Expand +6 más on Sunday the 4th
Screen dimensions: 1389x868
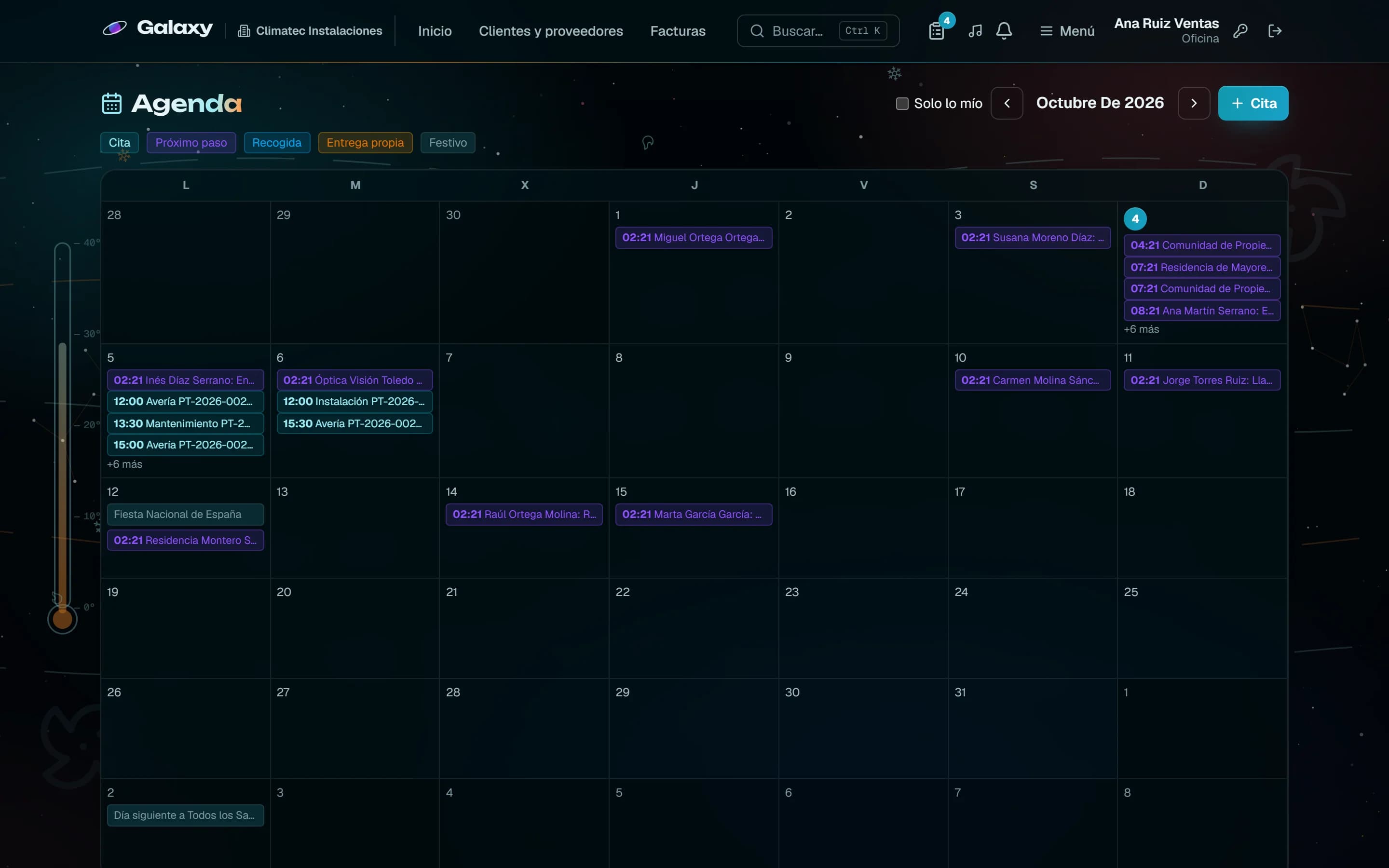click(x=1141, y=329)
